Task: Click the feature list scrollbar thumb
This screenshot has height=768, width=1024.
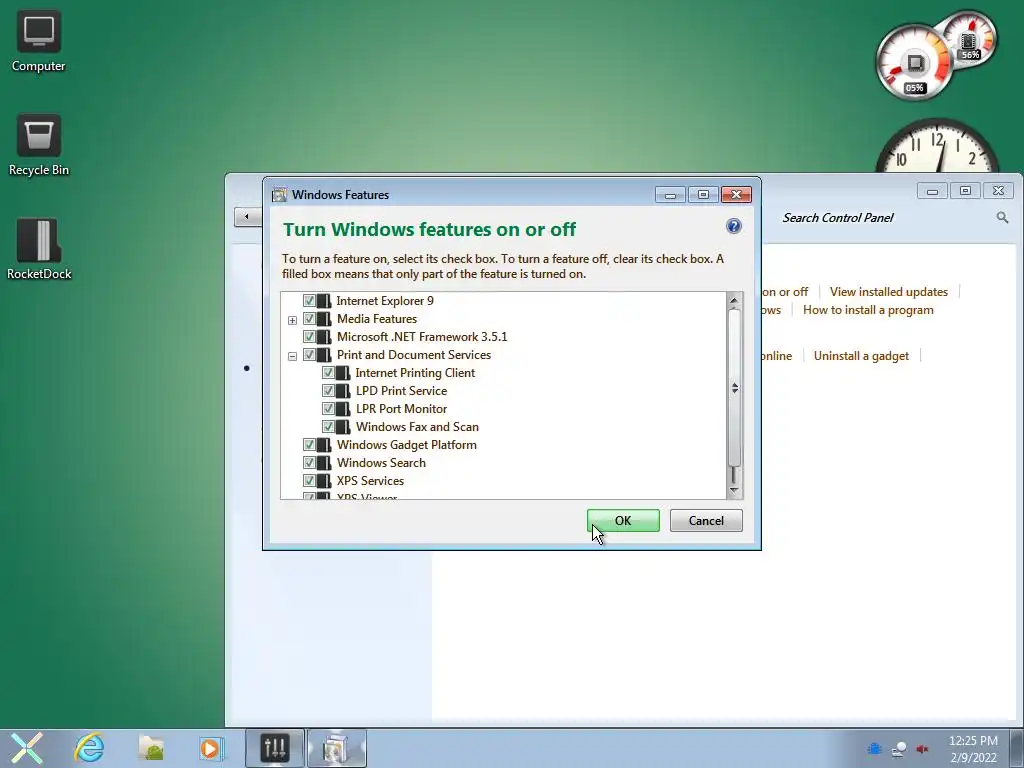Action: [734, 388]
